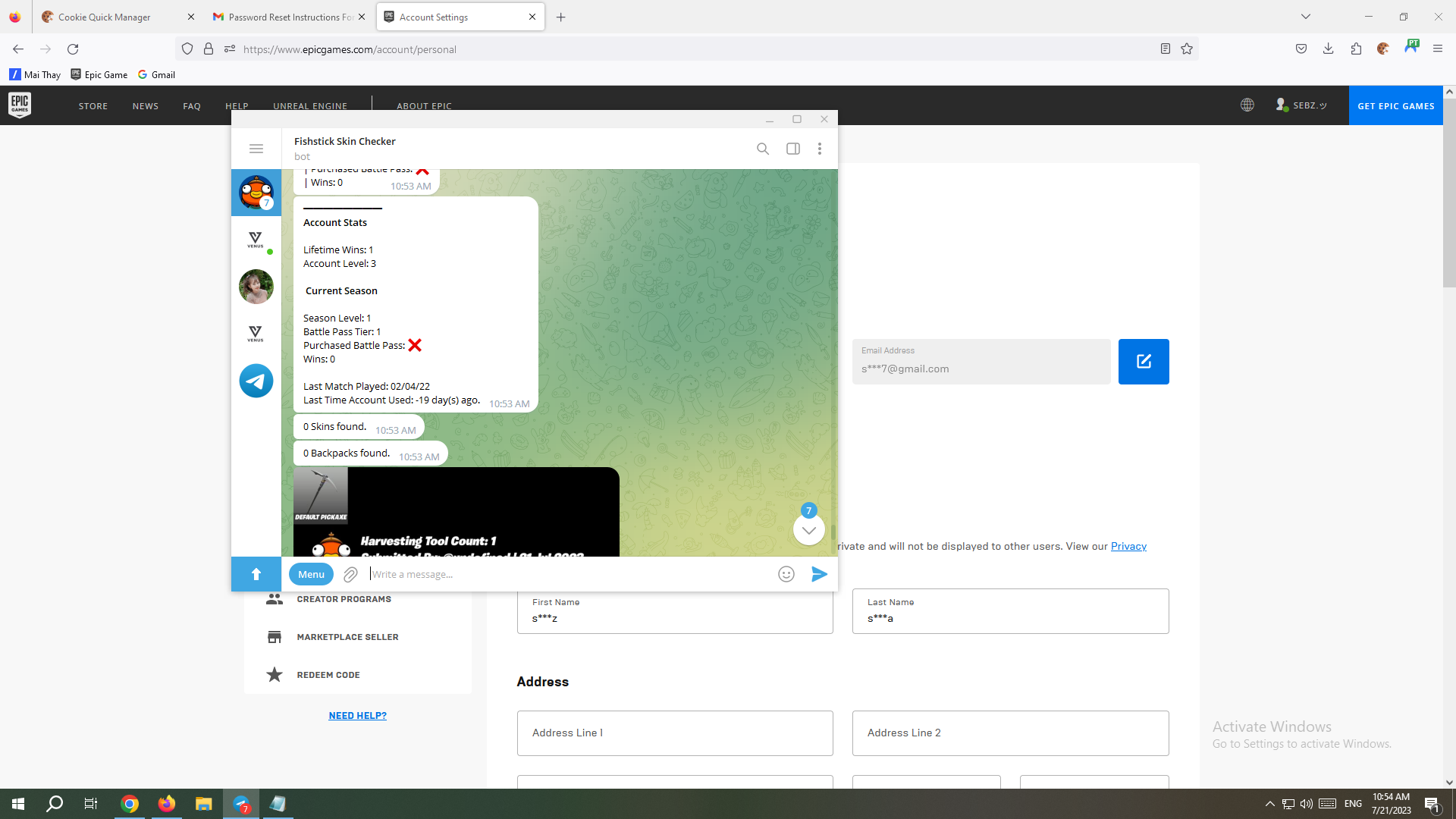Go back in Firefox
The width and height of the screenshot is (1456, 819).
pos(18,49)
